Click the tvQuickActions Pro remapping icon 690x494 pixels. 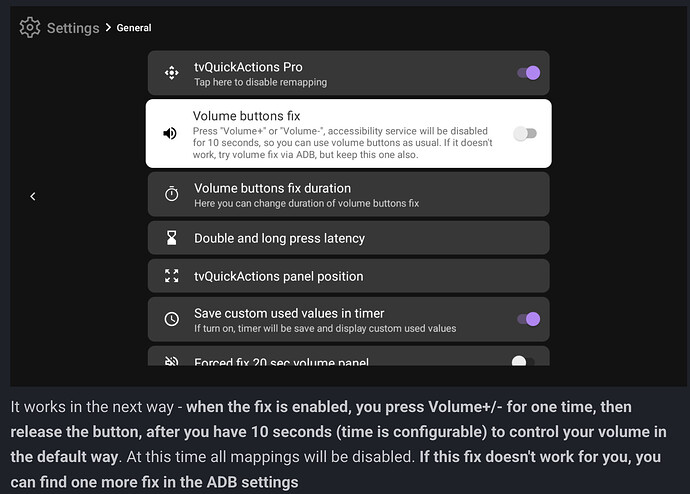point(171,73)
